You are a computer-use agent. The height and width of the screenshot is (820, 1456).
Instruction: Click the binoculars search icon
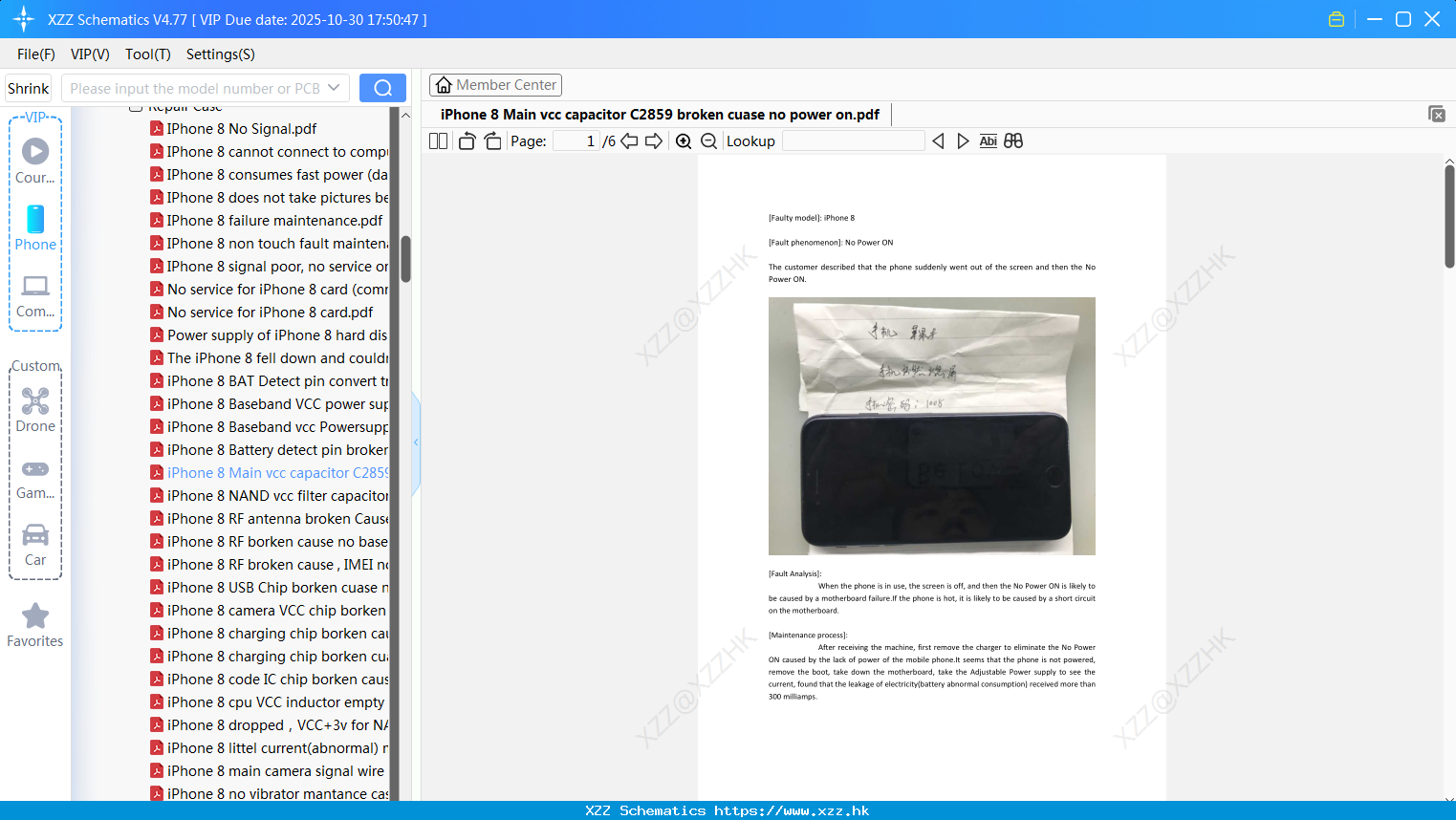[1013, 141]
